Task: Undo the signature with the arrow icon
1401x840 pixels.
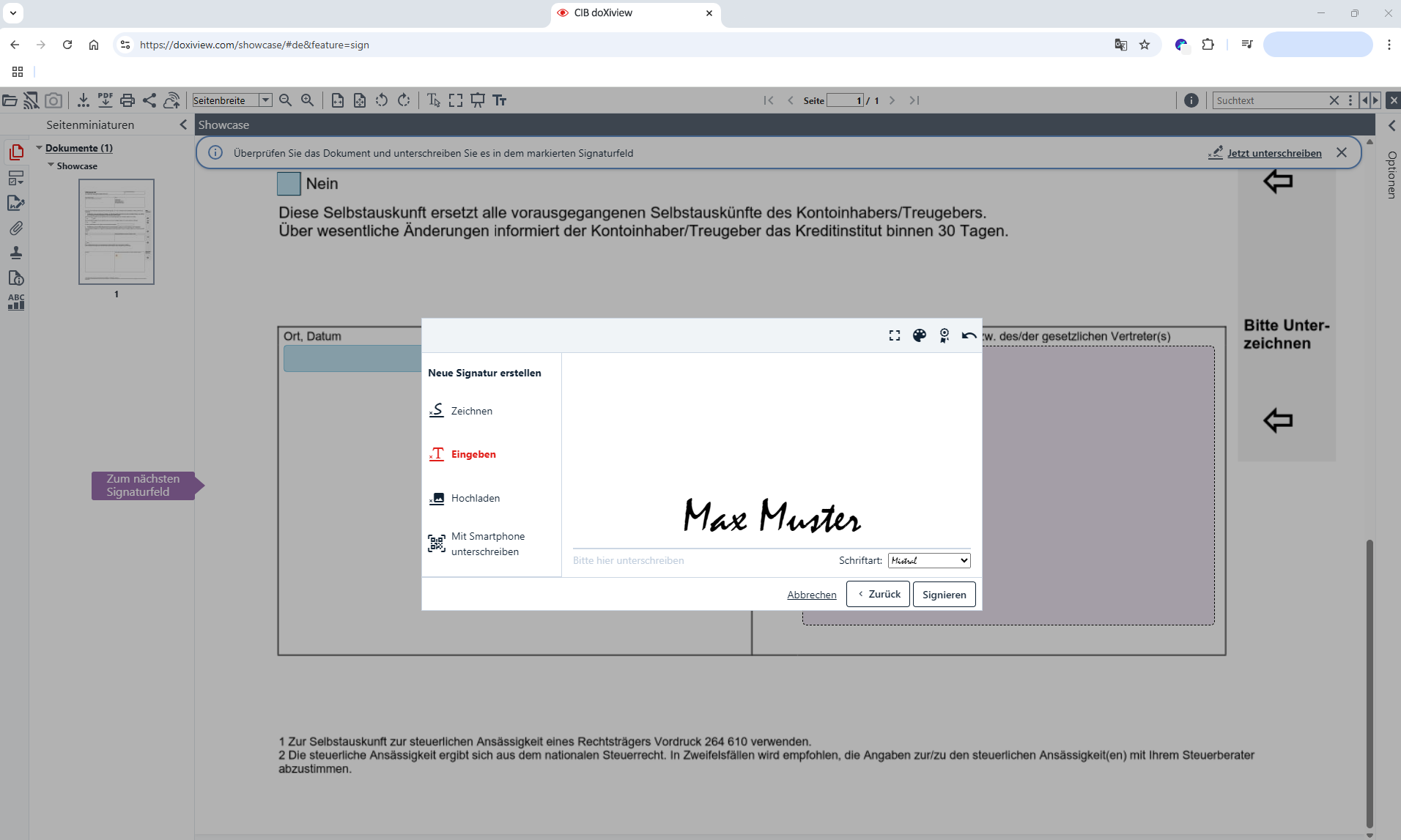Action: coord(969,335)
